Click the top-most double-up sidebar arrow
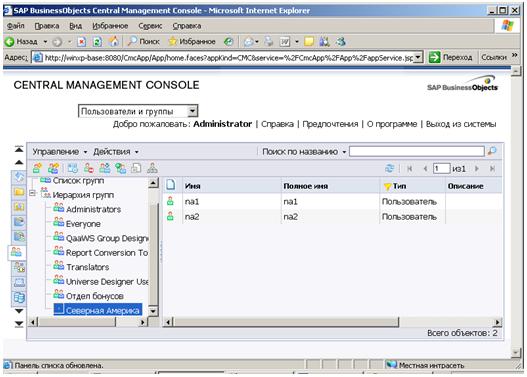The image size is (527, 377). 19,149
